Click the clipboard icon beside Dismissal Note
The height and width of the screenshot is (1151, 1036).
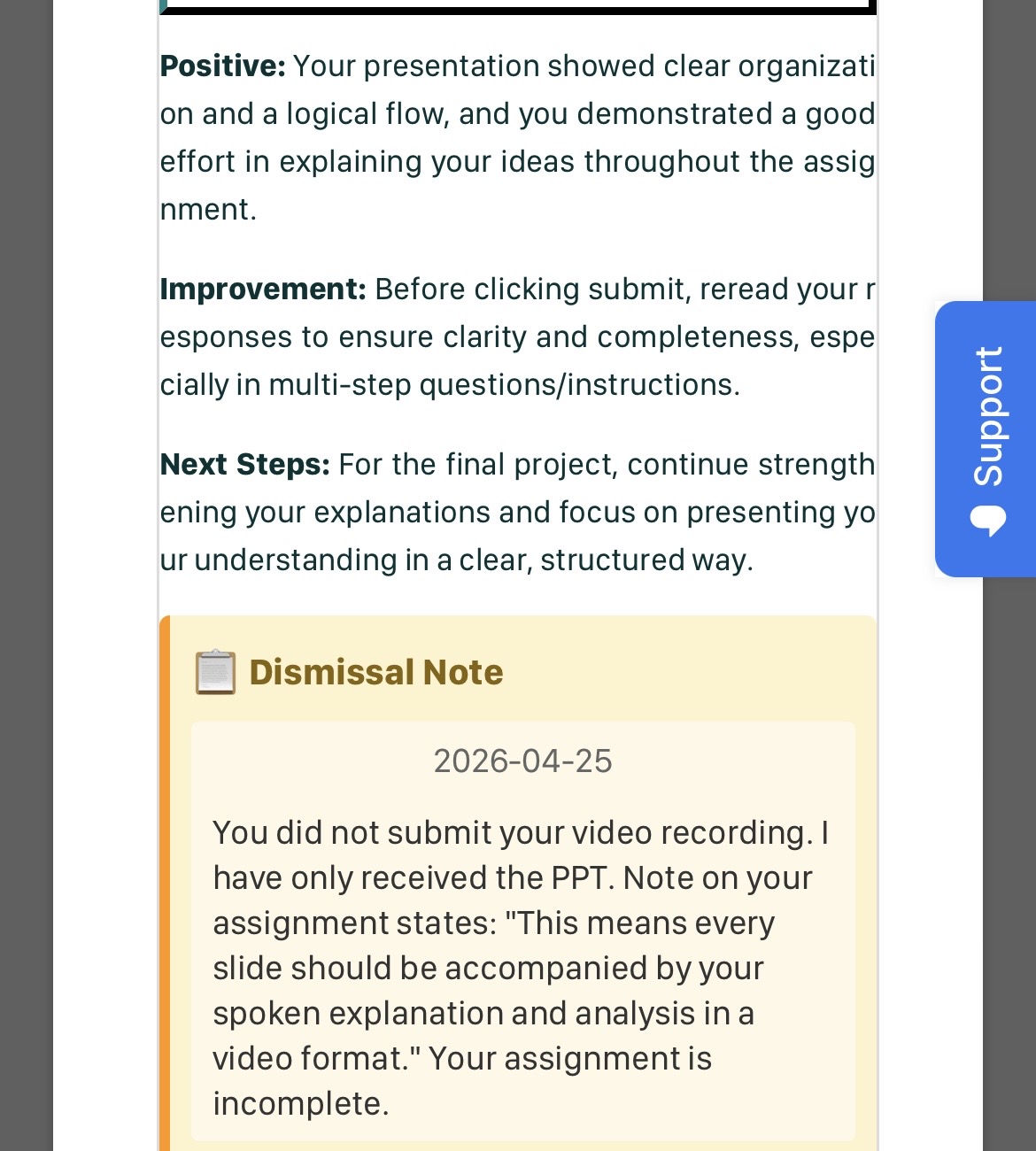click(x=215, y=673)
